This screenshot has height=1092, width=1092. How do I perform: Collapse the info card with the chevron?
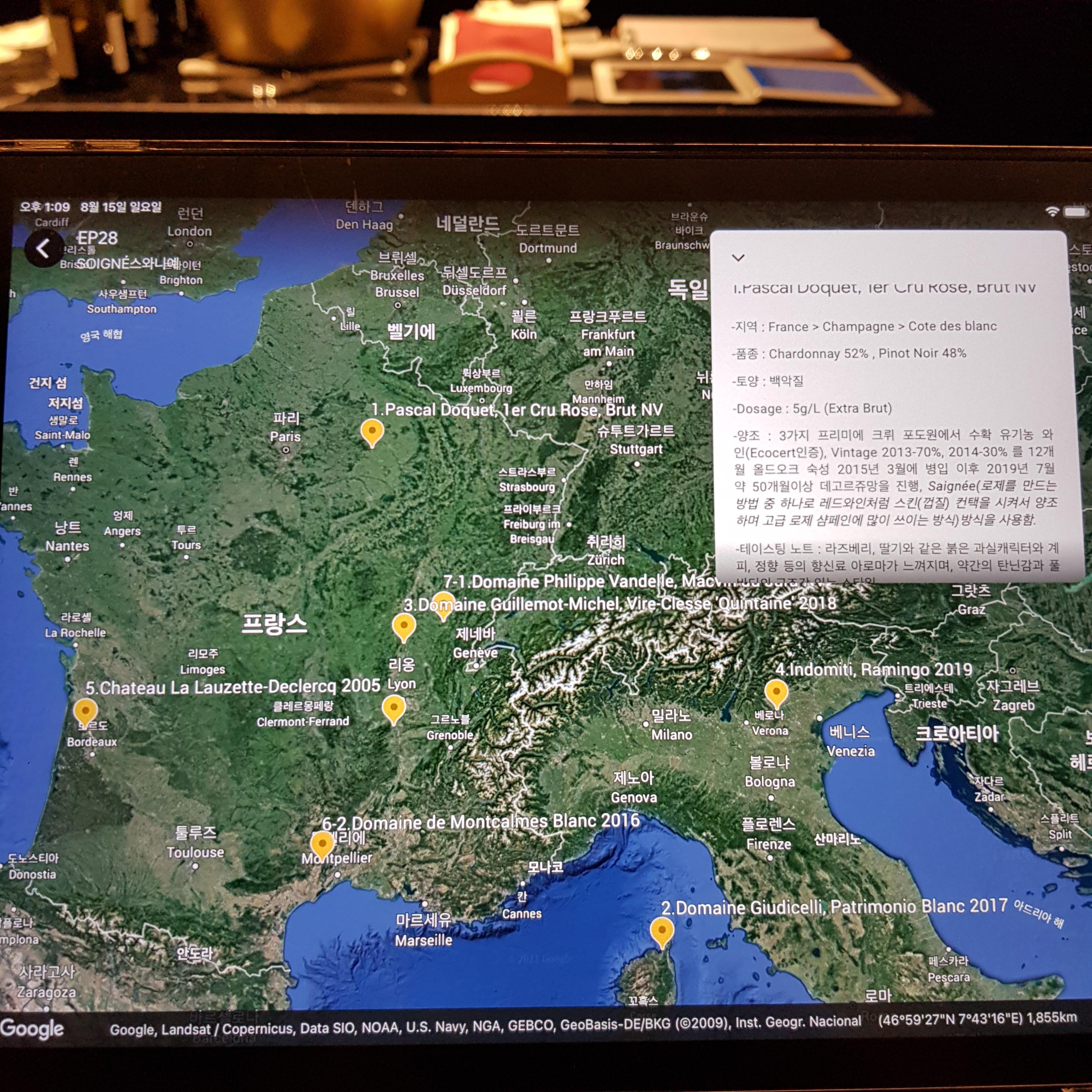point(738,258)
